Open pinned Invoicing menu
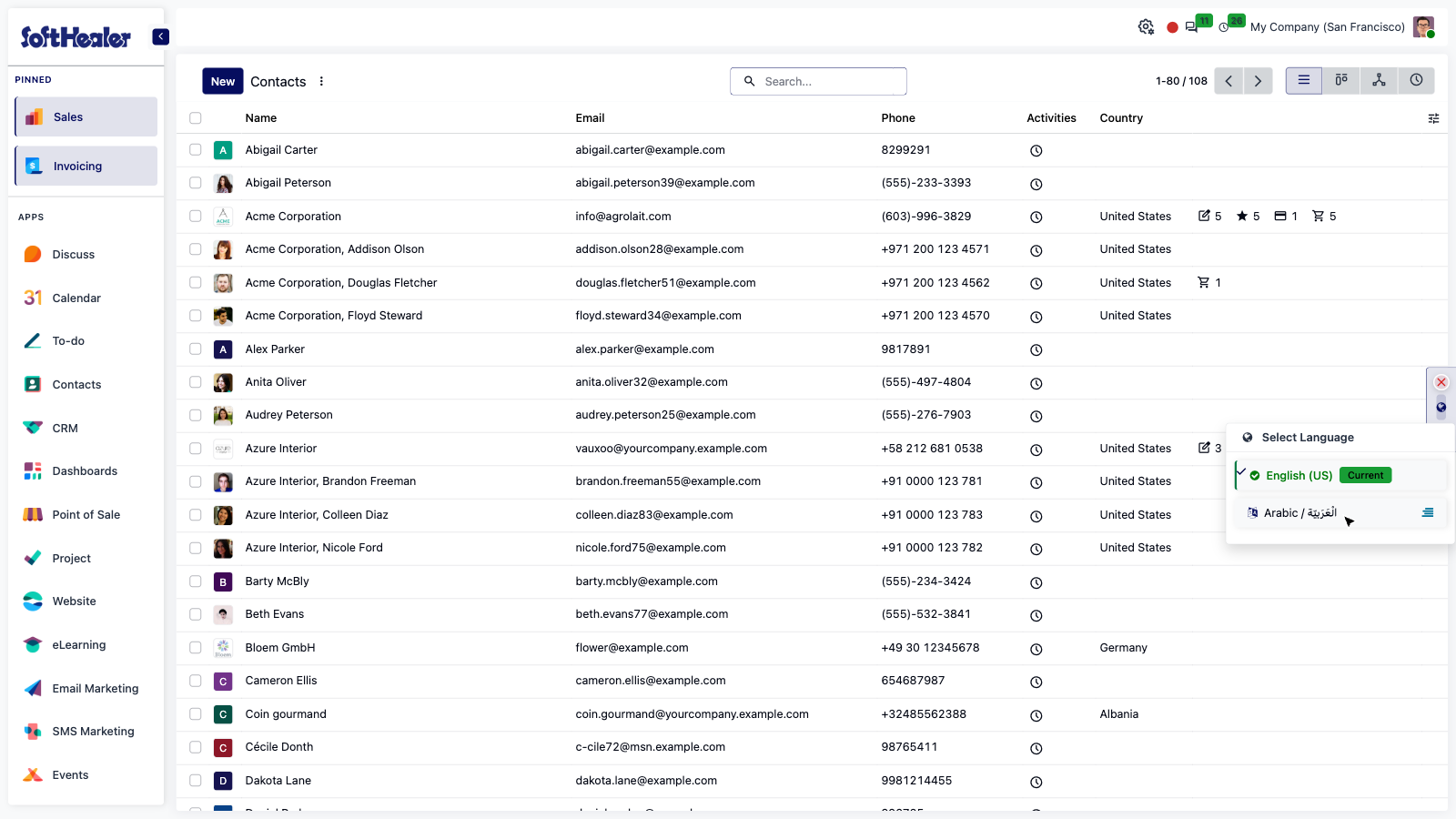The width and height of the screenshot is (1456, 819). coord(86,166)
